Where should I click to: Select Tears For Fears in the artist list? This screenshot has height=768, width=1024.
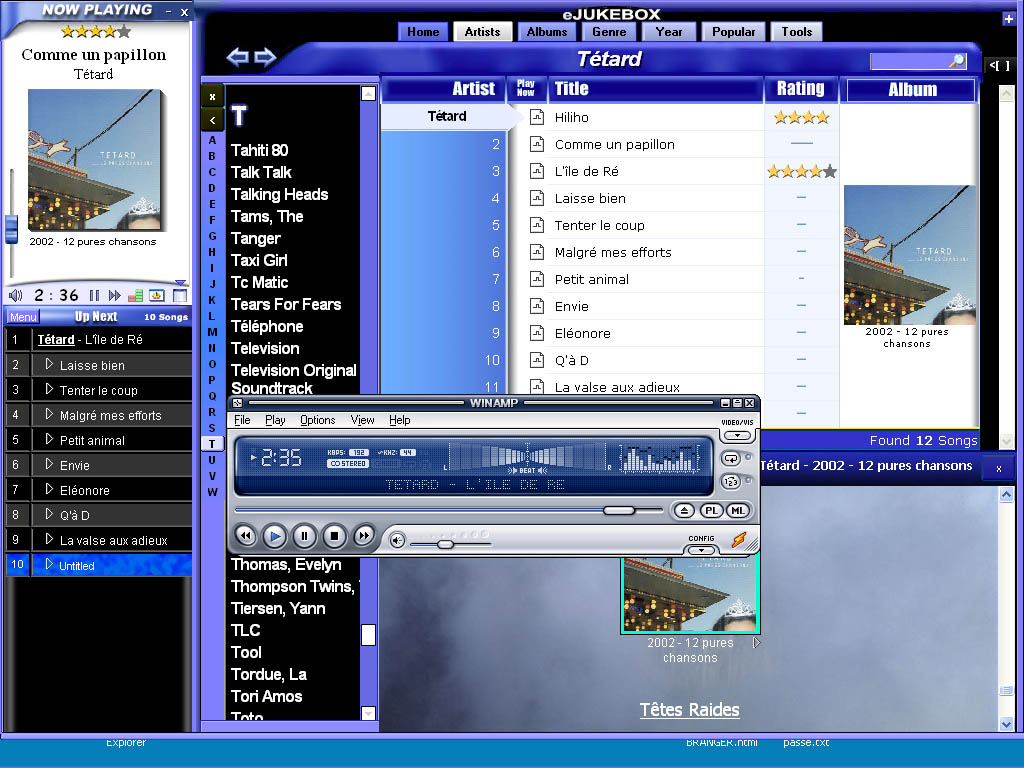286,304
